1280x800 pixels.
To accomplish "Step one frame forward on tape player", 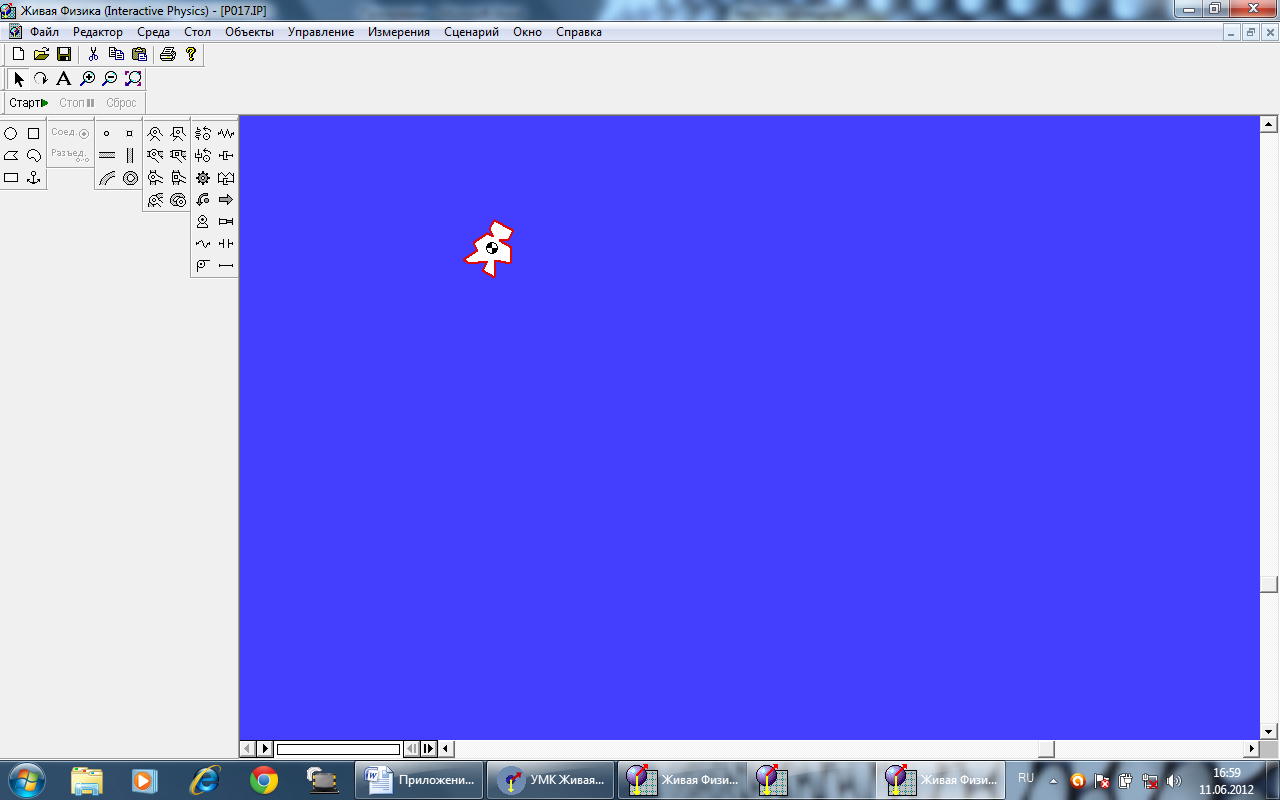I will coord(428,749).
